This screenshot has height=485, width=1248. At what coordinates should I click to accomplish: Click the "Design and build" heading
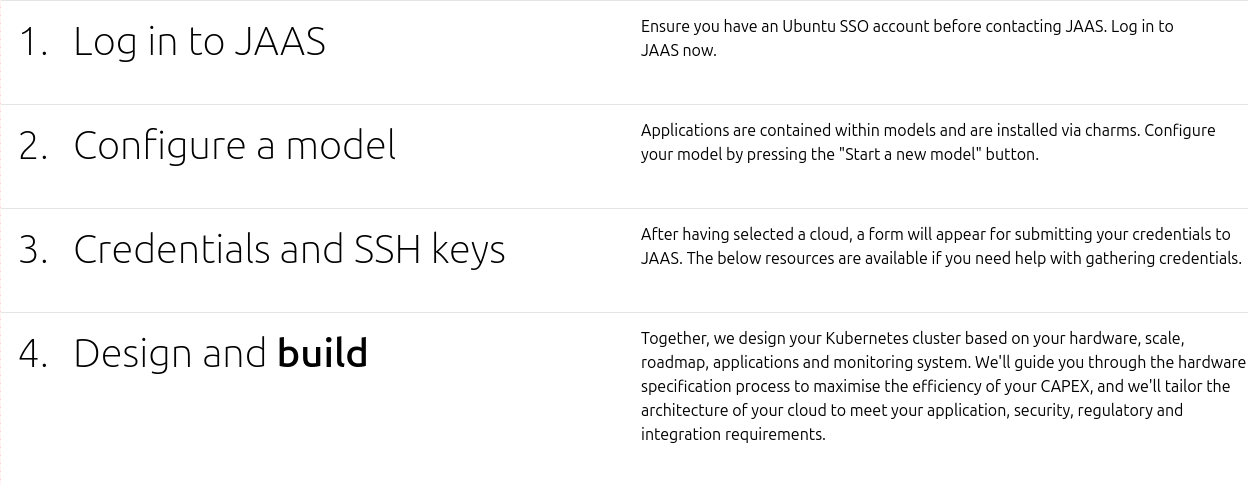point(220,353)
